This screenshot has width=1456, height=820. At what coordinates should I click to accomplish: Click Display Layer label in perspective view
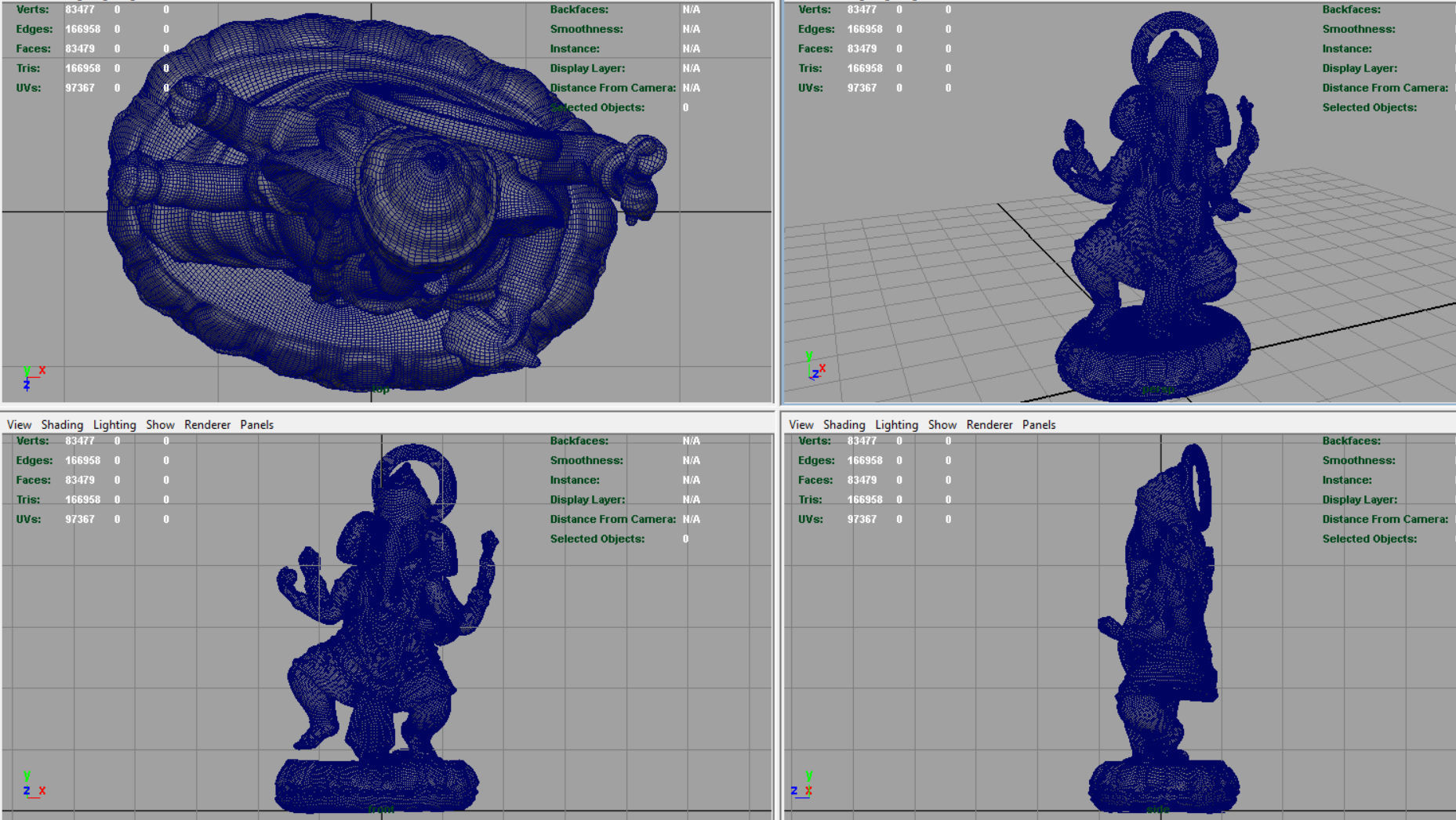[x=1360, y=68]
